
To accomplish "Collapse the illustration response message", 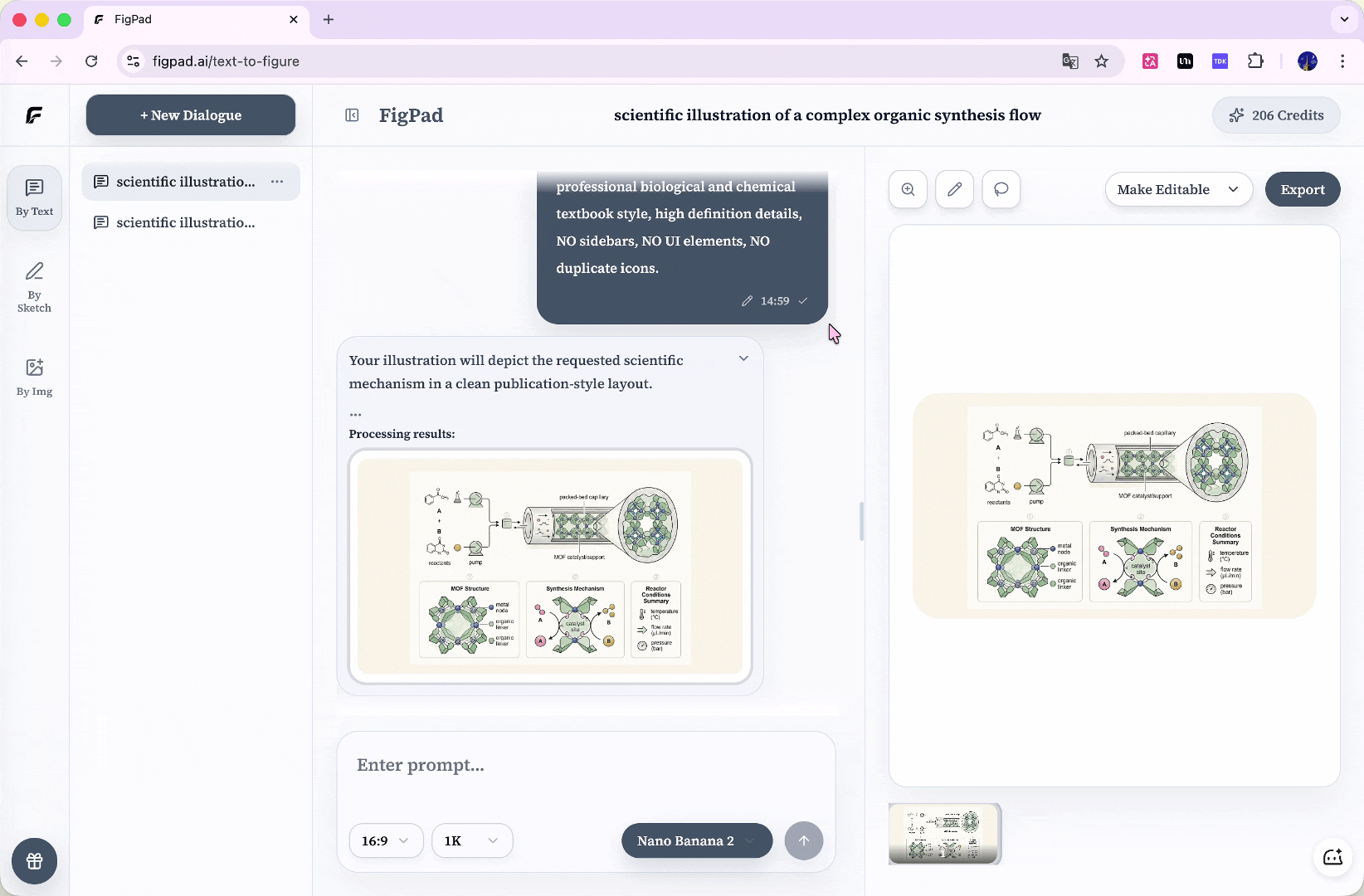I will click(743, 358).
